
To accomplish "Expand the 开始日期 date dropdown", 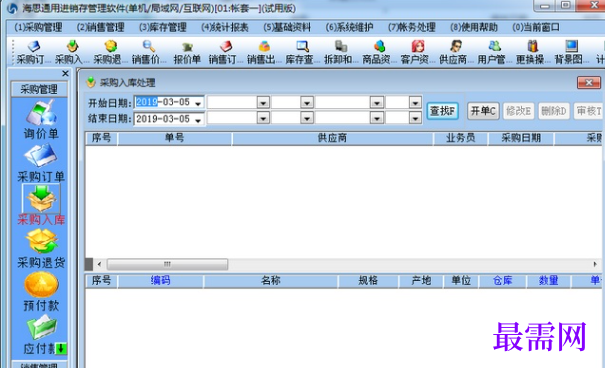I will tap(198, 103).
